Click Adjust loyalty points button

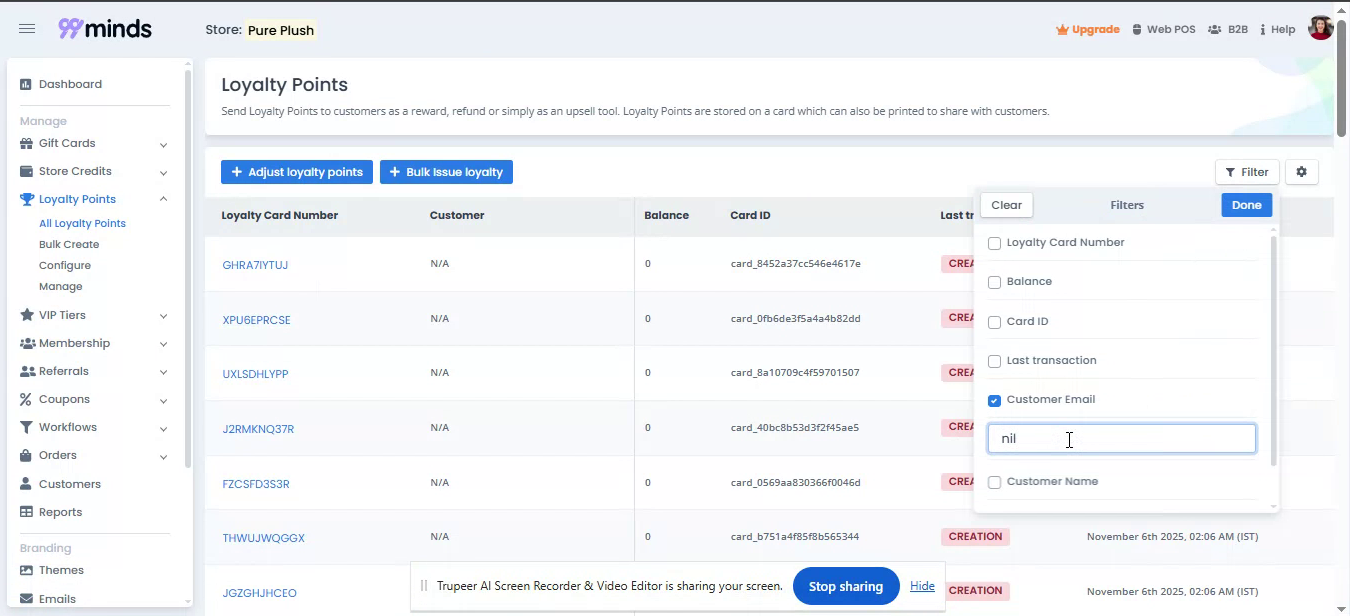[297, 172]
